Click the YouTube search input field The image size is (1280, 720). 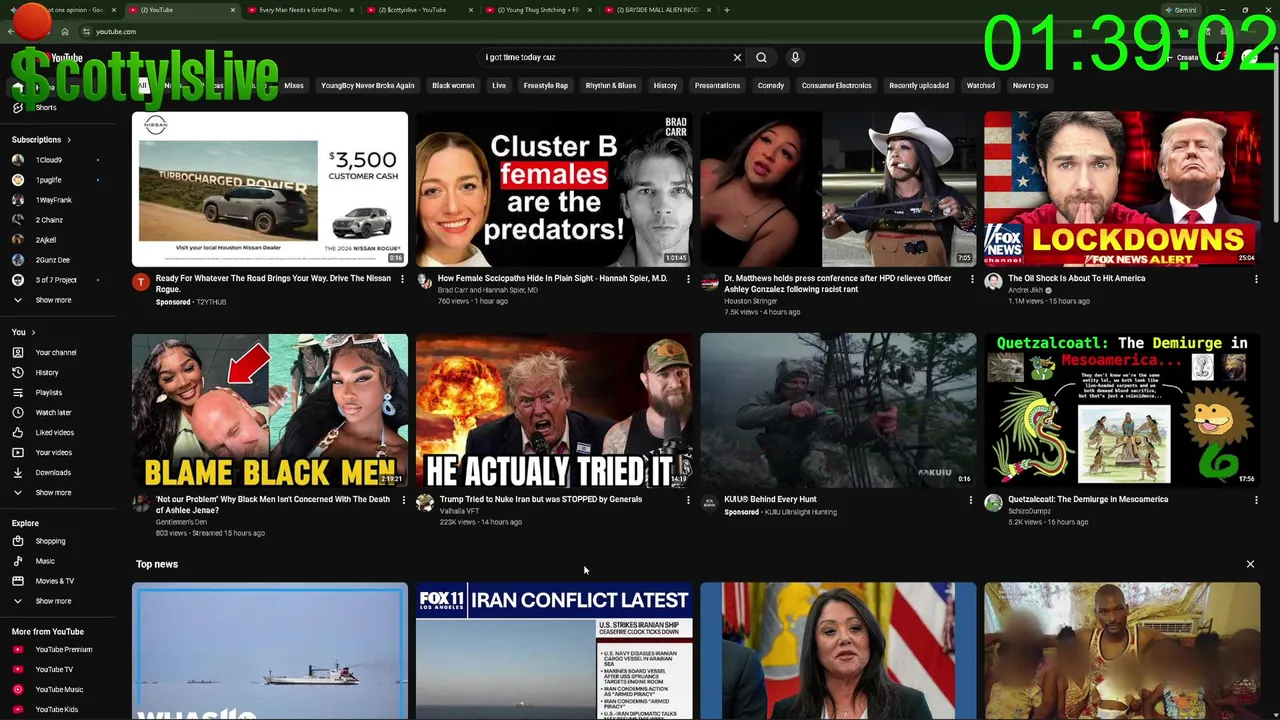tap(605, 57)
